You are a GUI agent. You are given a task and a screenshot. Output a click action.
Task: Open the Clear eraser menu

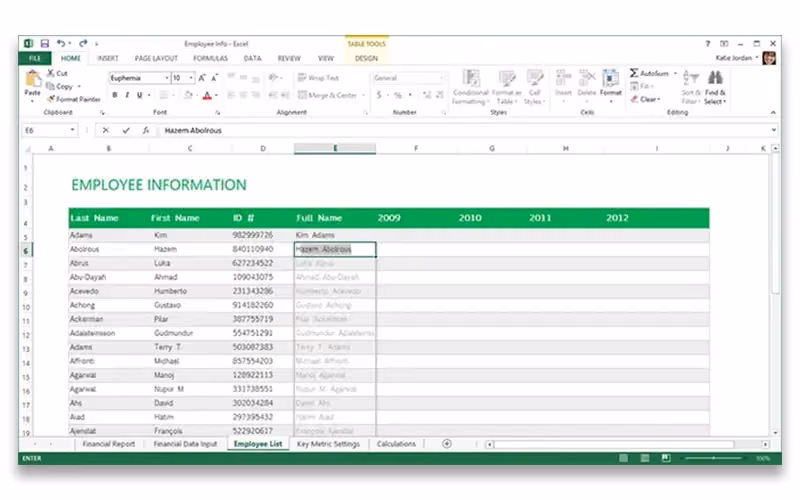coord(645,99)
